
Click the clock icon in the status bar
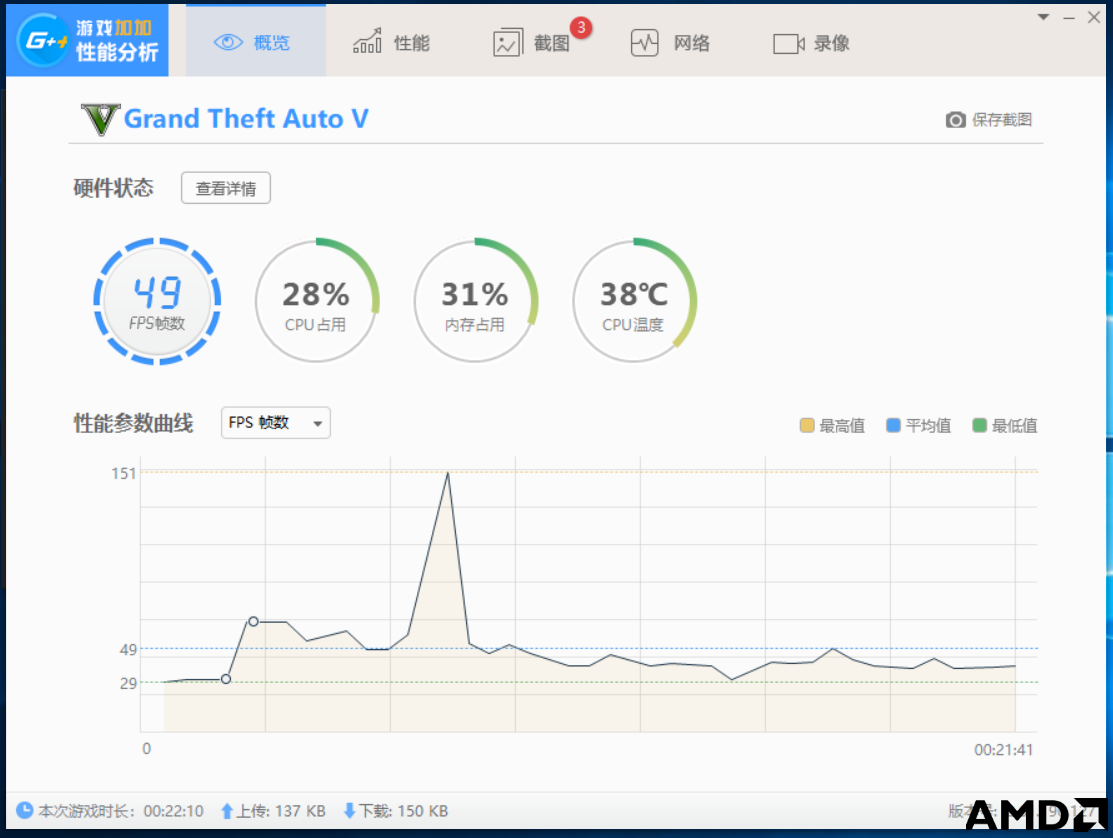tap(24, 810)
